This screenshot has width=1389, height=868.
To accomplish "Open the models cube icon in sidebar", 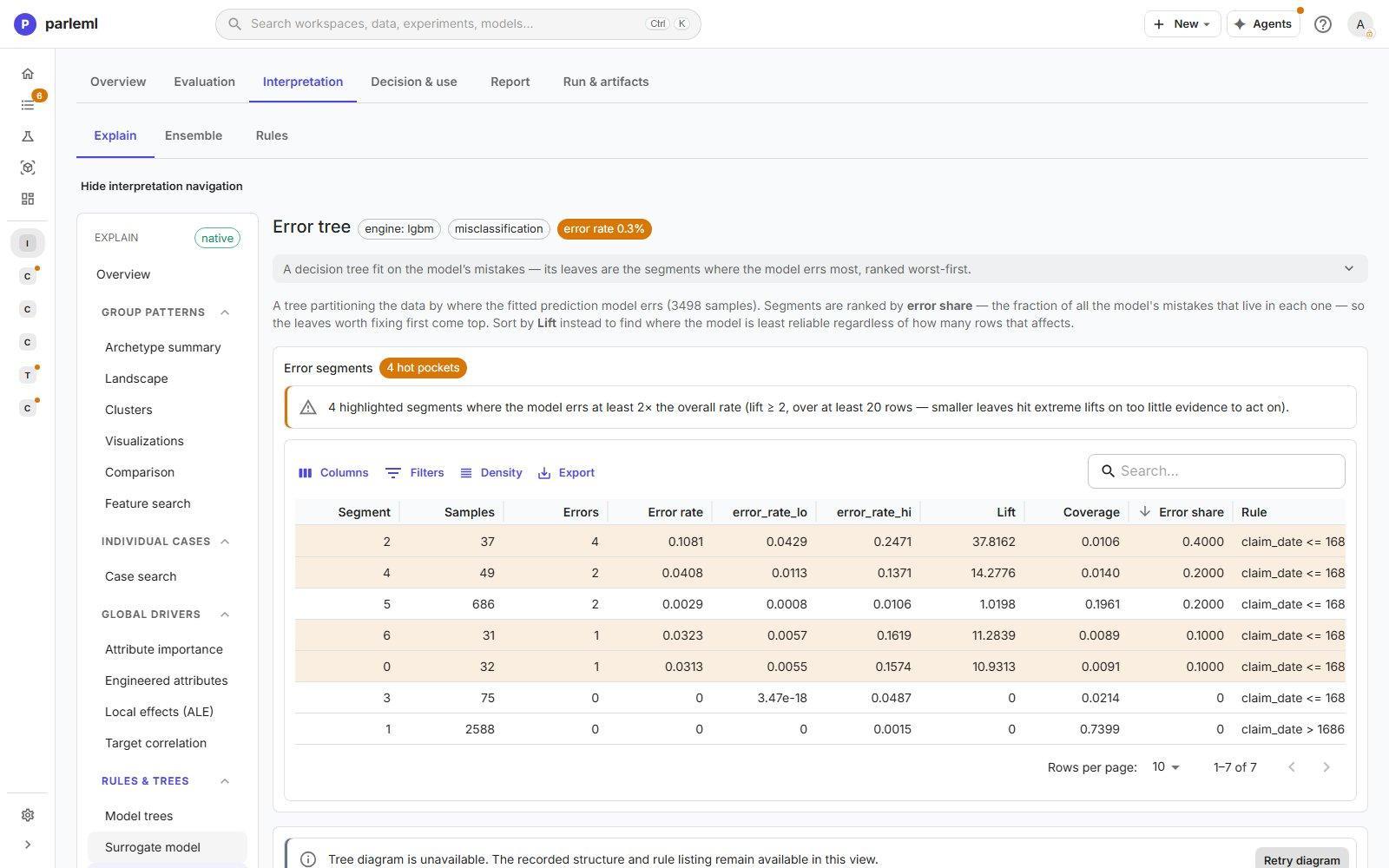I will pyautogui.click(x=28, y=168).
